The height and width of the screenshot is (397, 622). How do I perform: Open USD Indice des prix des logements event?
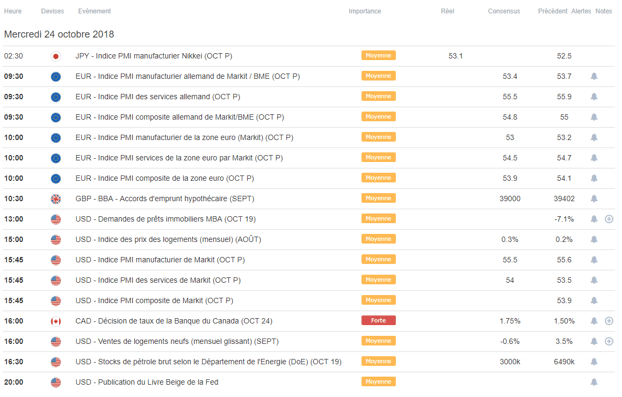click(168, 239)
